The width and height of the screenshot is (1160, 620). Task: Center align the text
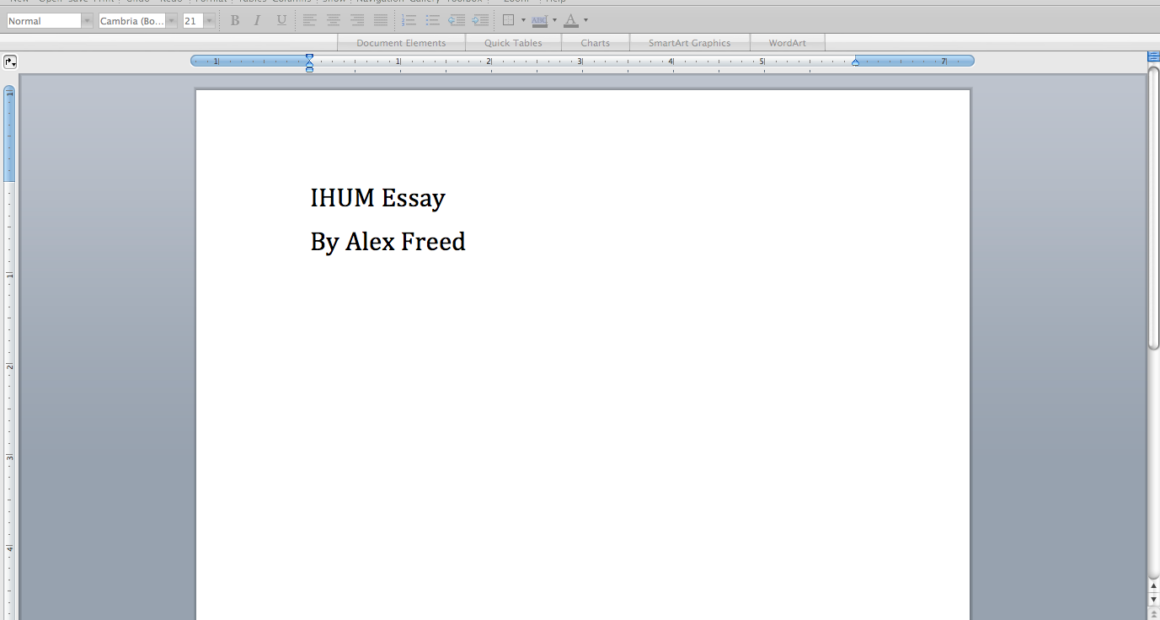click(333, 20)
